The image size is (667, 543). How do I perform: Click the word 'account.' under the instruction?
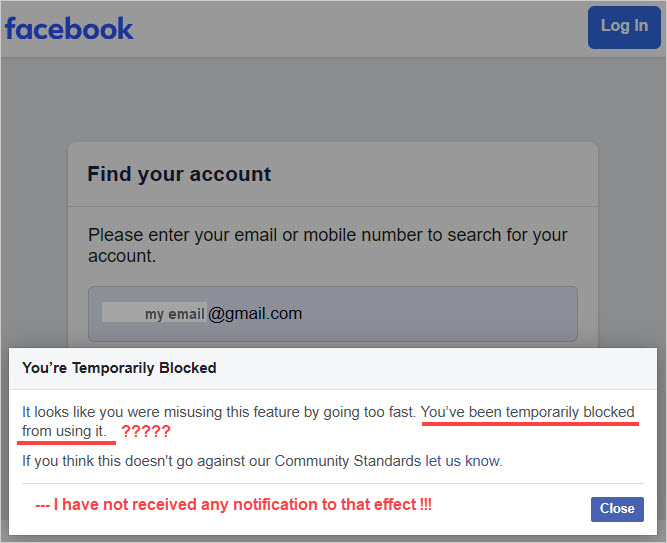pyautogui.click(x=121, y=256)
